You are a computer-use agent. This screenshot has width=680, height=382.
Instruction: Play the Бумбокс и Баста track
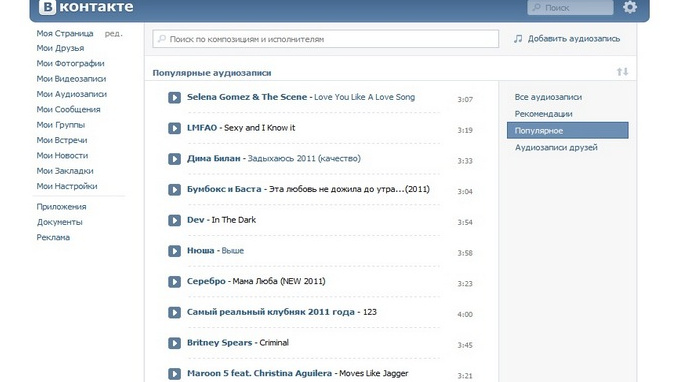[x=174, y=189]
